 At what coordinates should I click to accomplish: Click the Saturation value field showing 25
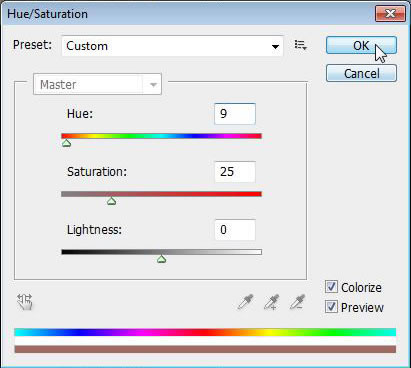point(235,172)
